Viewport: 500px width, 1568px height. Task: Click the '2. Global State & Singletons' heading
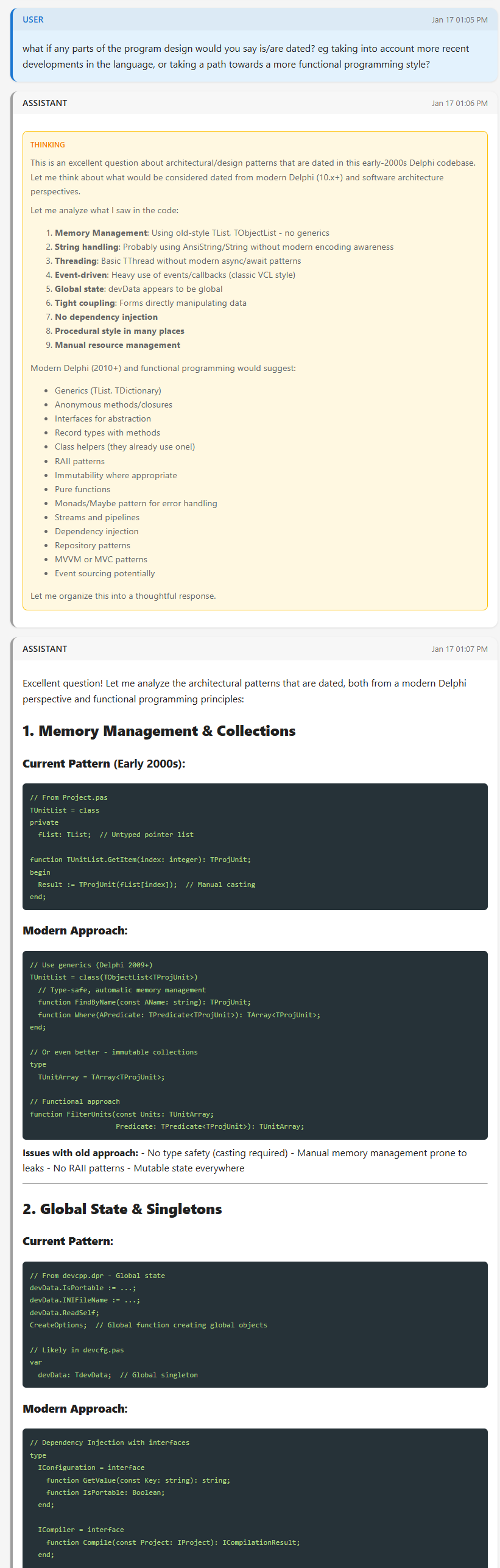(122, 1209)
